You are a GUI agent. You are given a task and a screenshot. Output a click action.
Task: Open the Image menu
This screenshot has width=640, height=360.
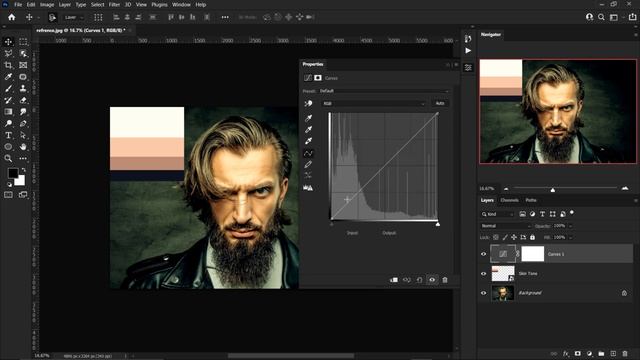pos(47,4)
